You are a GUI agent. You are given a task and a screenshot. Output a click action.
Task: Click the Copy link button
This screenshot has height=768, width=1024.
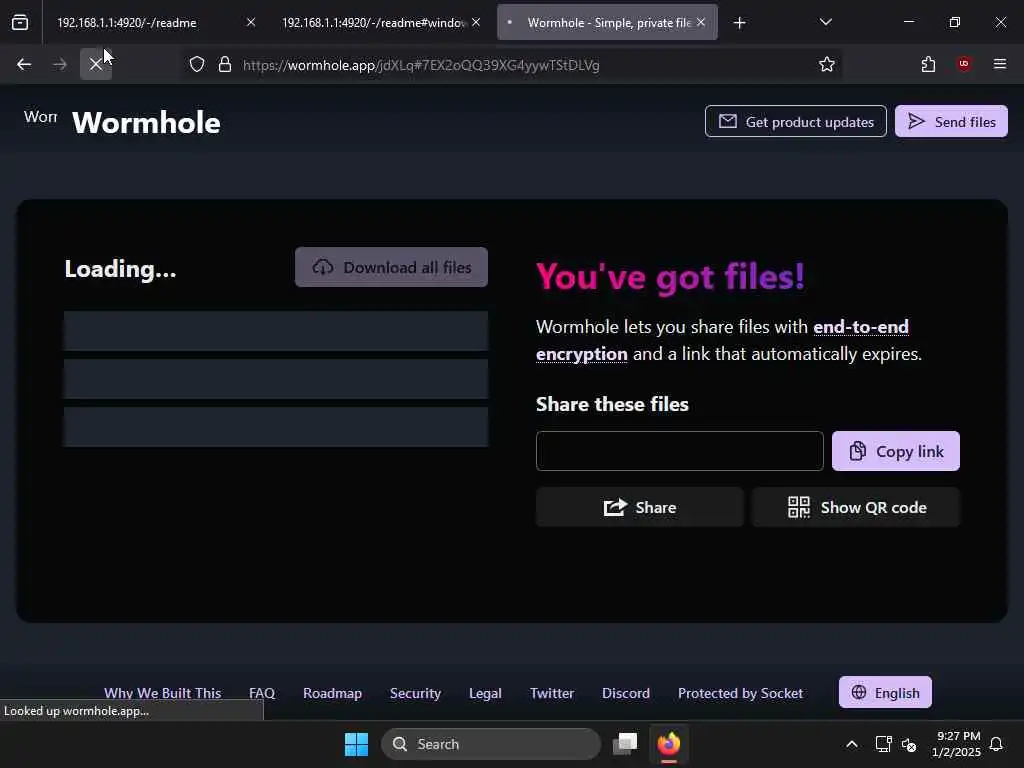[x=895, y=451]
